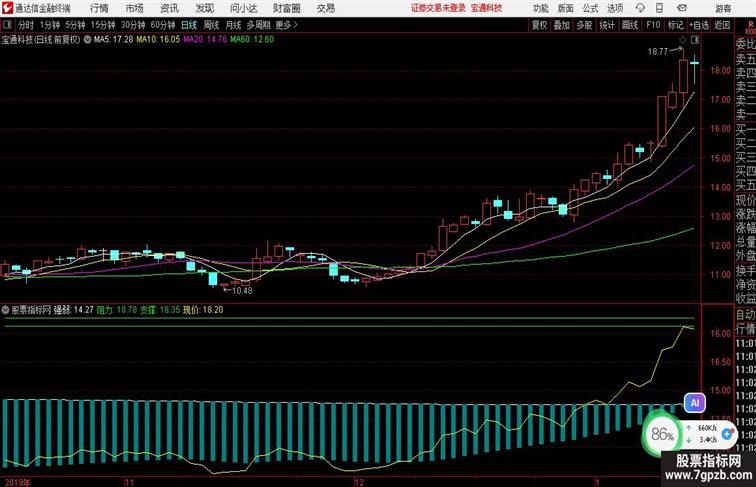Click the 10.48 low price marker
Screen dimensions: 756x487
(x=242, y=291)
